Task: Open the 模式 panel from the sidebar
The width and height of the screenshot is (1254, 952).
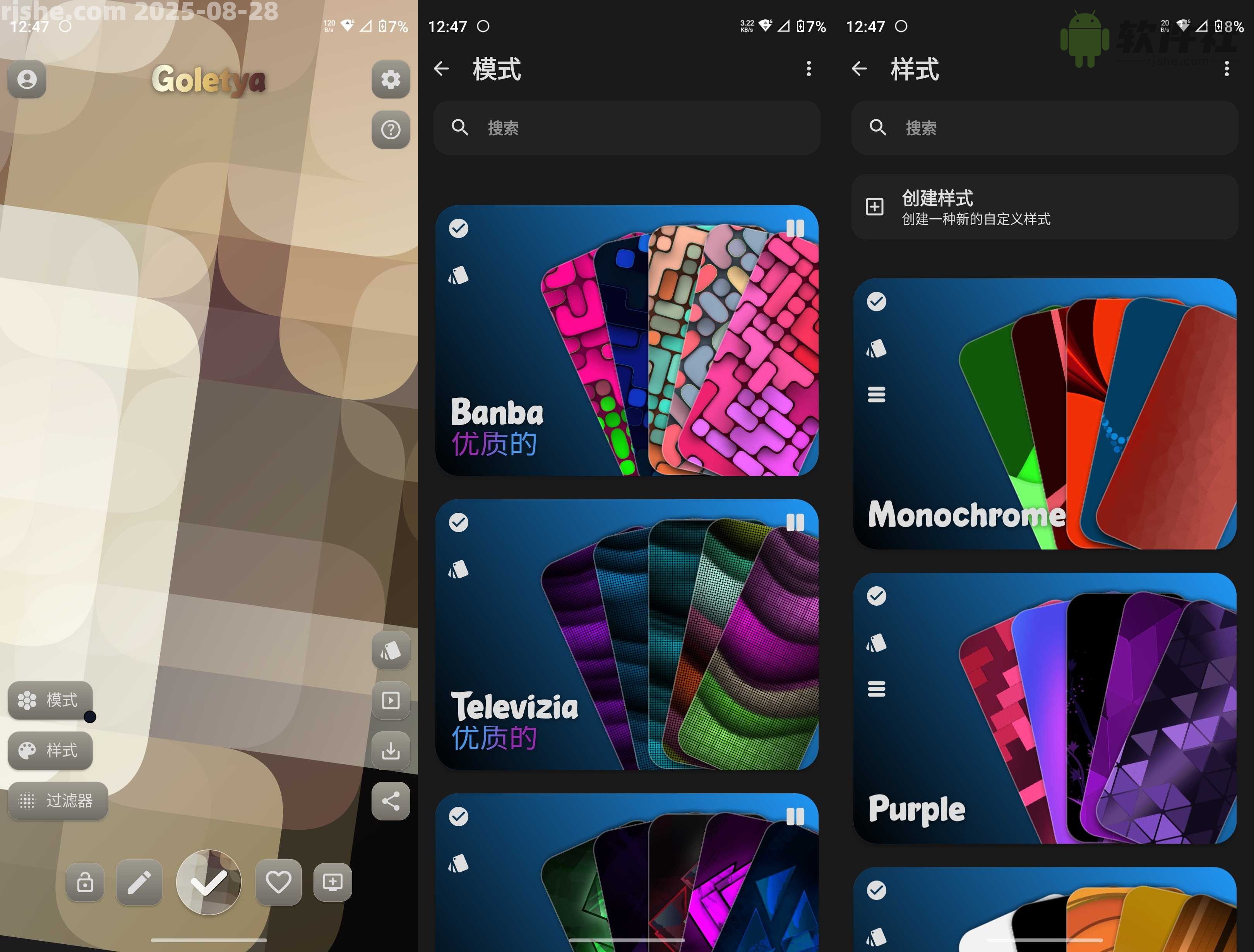Action: [x=50, y=701]
